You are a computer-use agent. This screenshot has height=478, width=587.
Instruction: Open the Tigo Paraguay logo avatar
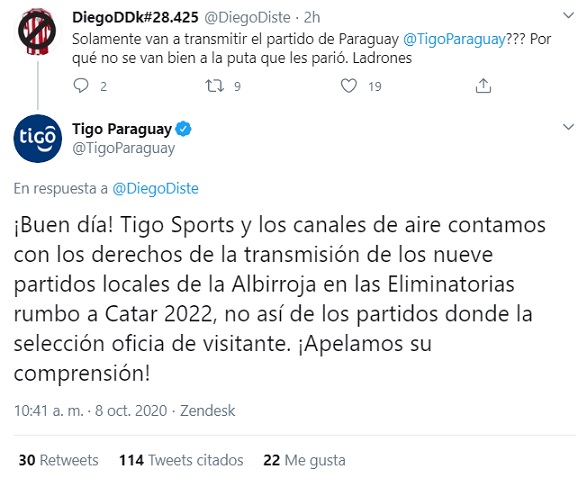tap(37, 138)
